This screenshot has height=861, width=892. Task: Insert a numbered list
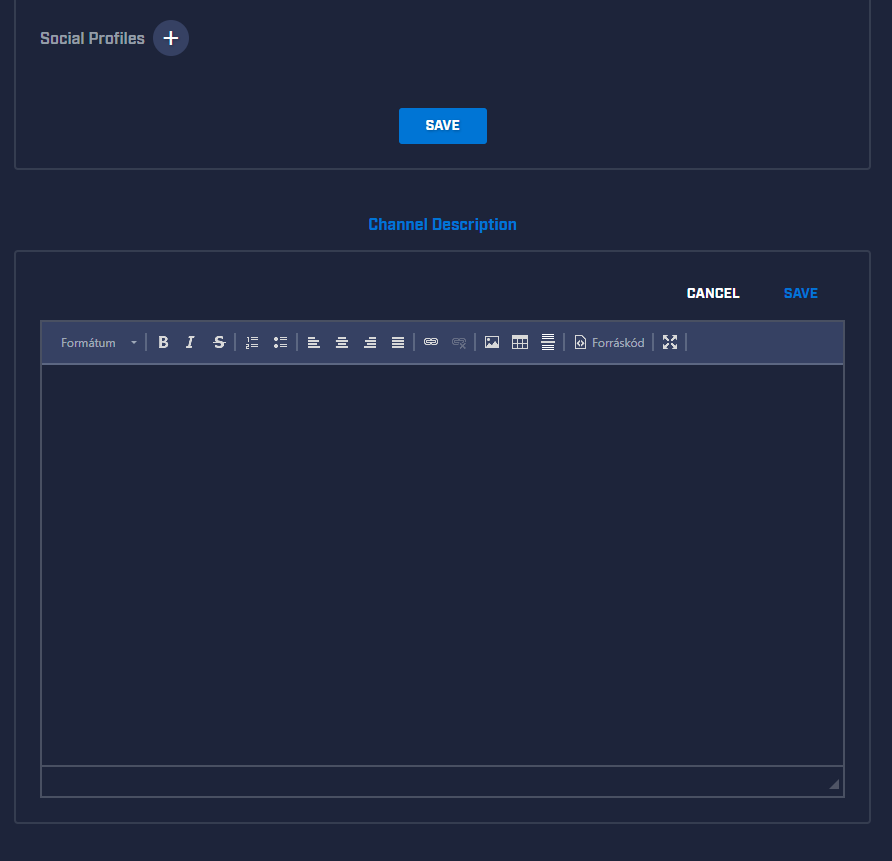[x=252, y=342]
